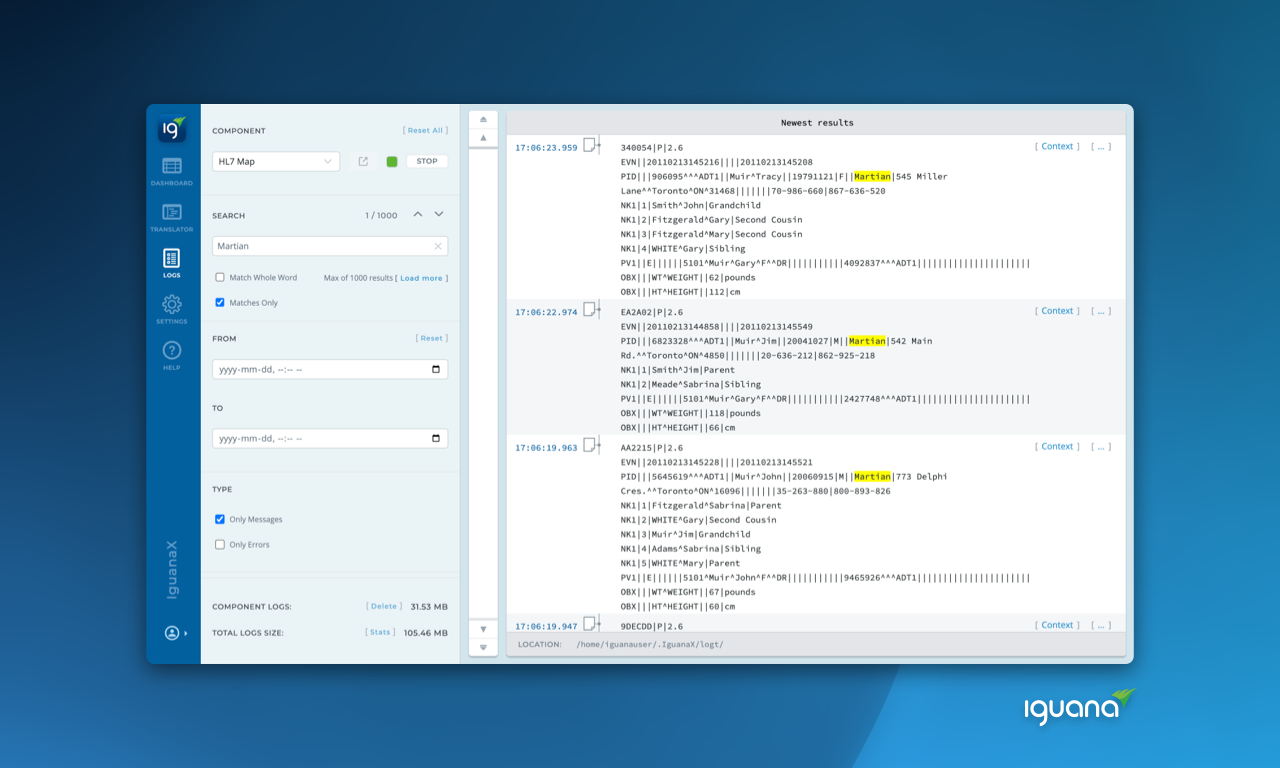Go to previous search match arrow

418,214
